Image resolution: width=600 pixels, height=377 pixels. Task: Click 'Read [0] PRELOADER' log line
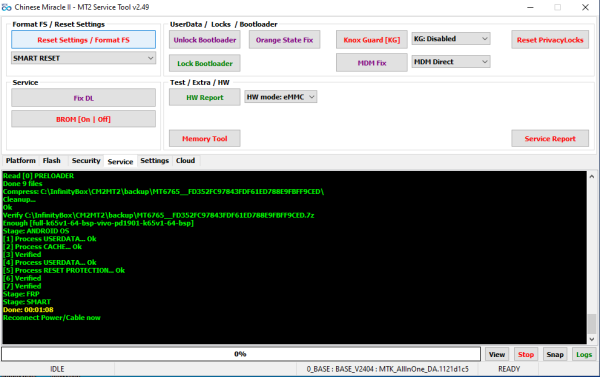[38, 176]
